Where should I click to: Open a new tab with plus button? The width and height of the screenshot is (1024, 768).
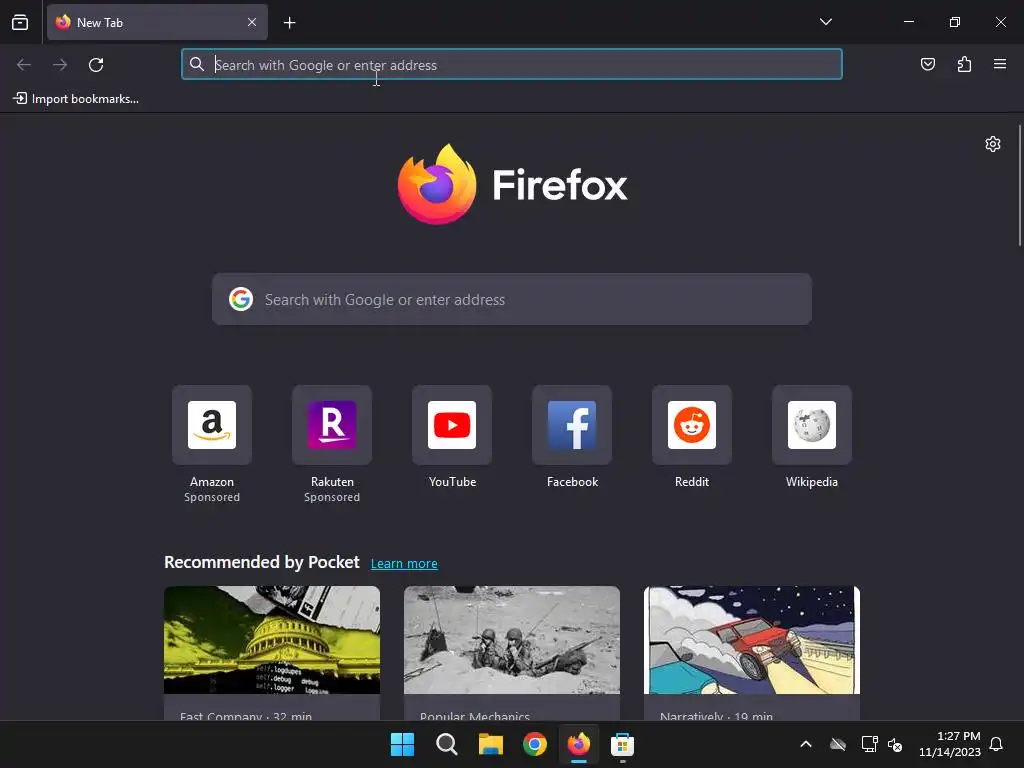pos(289,23)
